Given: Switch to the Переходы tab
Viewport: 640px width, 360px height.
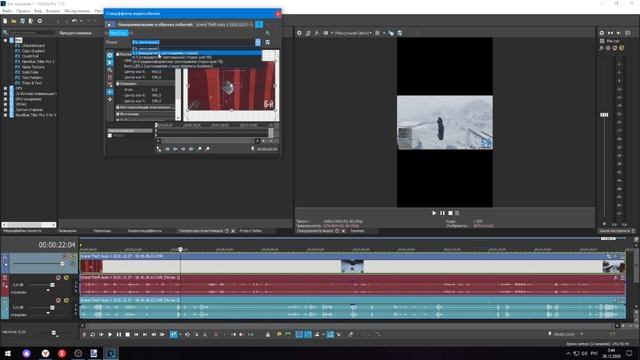Looking at the screenshot, I should click(102, 231).
